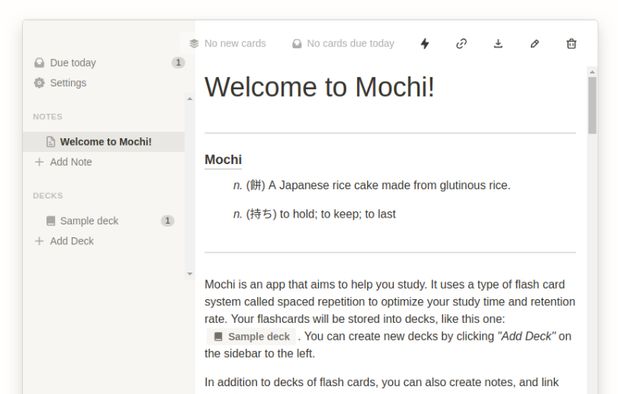Click the sidebar scroll down arrow
Screen dimensions: 618x394
[190, 273]
